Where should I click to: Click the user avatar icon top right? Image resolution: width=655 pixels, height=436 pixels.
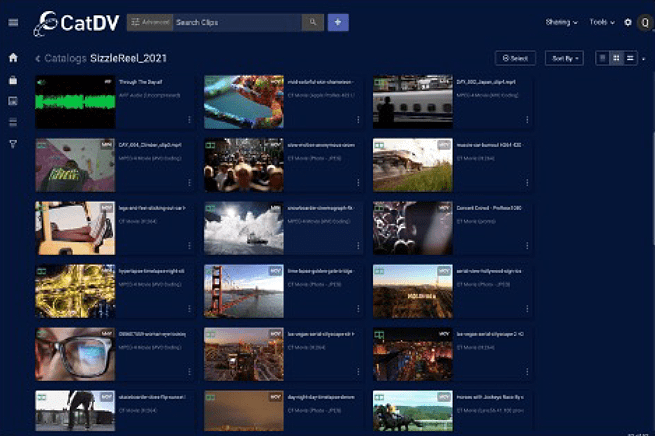(645, 22)
